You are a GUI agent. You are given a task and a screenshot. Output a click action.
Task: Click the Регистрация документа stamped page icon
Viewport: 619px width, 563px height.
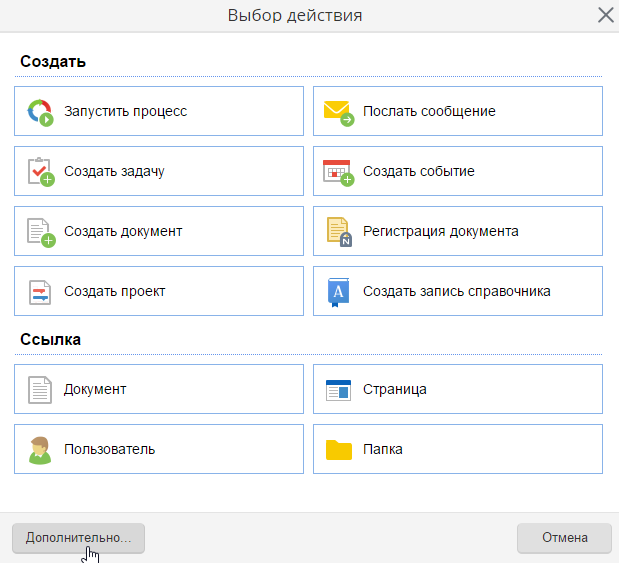338,232
